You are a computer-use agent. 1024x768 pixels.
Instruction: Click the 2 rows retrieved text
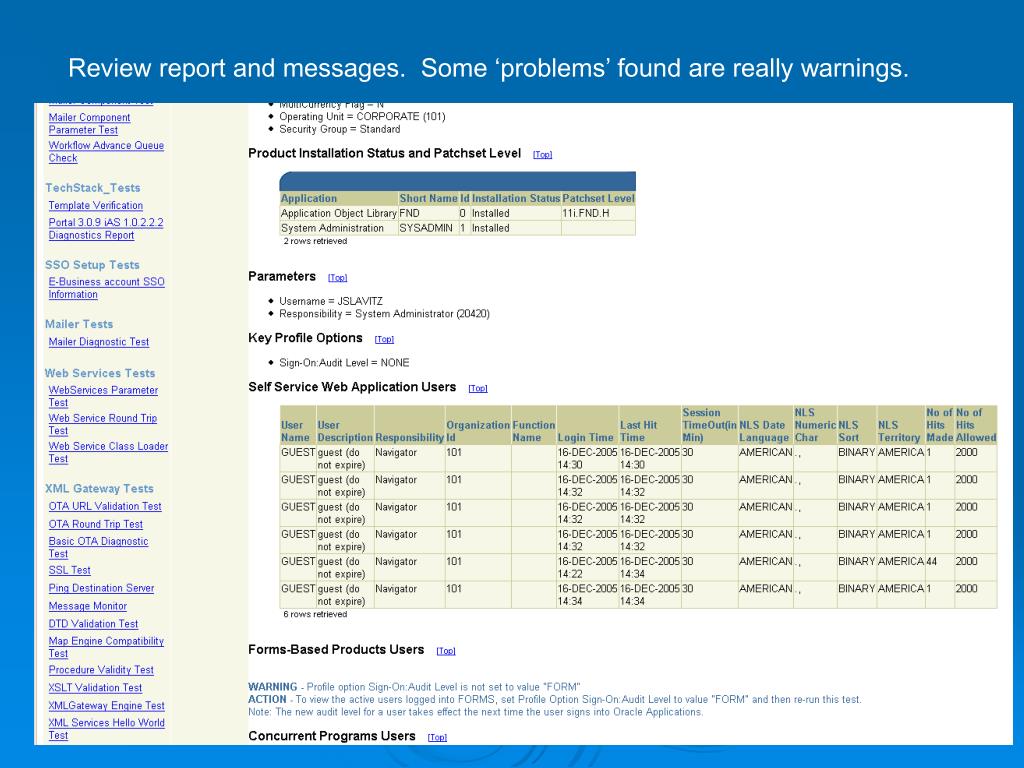pyautogui.click(x=315, y=242)
